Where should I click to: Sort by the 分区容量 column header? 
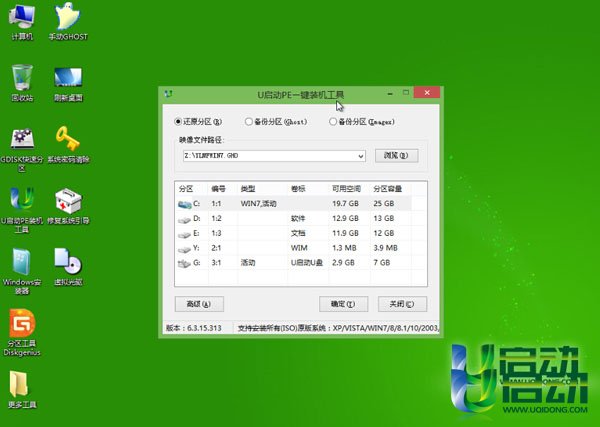tap(388, 189)
